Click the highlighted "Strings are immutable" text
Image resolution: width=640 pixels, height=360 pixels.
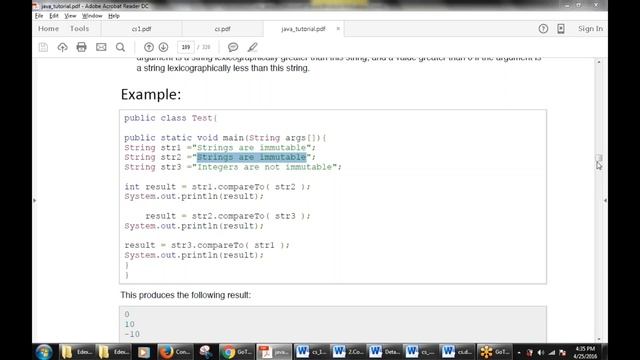tap(252, 157)
